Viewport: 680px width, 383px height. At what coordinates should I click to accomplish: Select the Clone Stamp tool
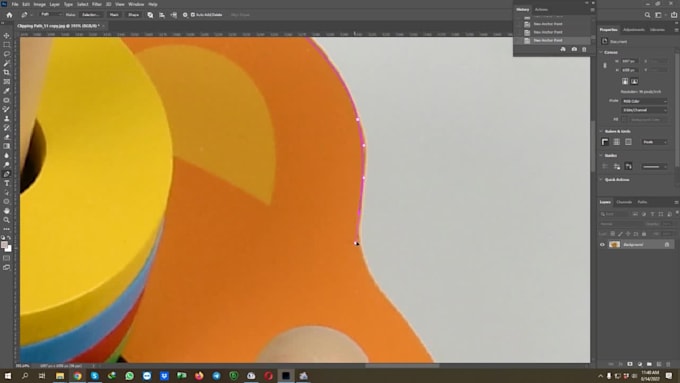click(7, 118)
